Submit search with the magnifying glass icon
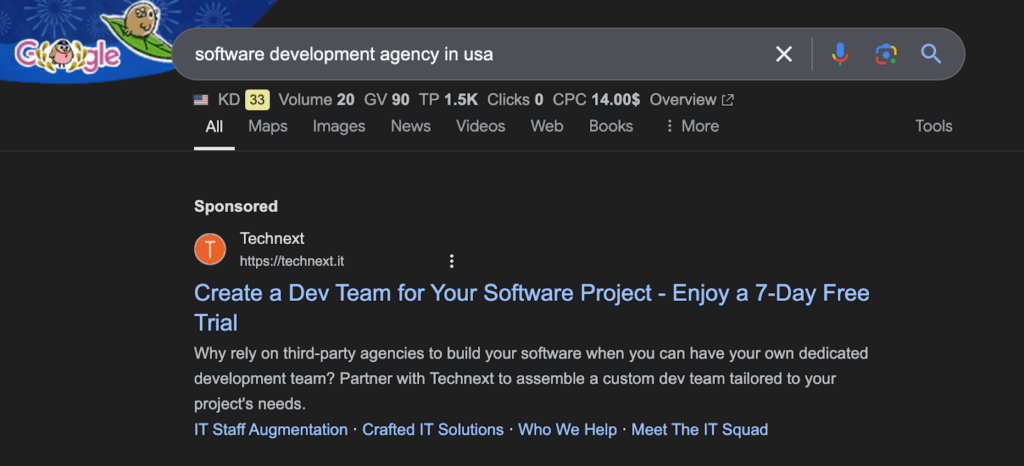 pos(931,54)
